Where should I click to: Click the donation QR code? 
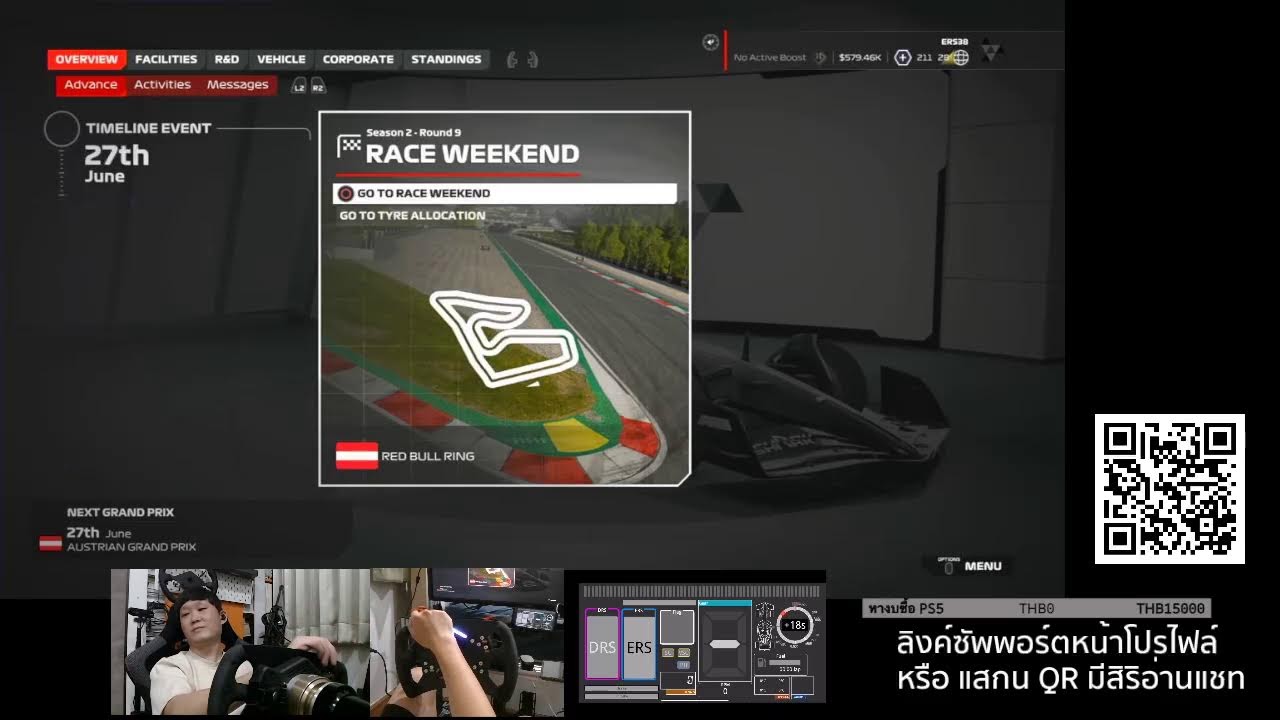coord(1170,489)
